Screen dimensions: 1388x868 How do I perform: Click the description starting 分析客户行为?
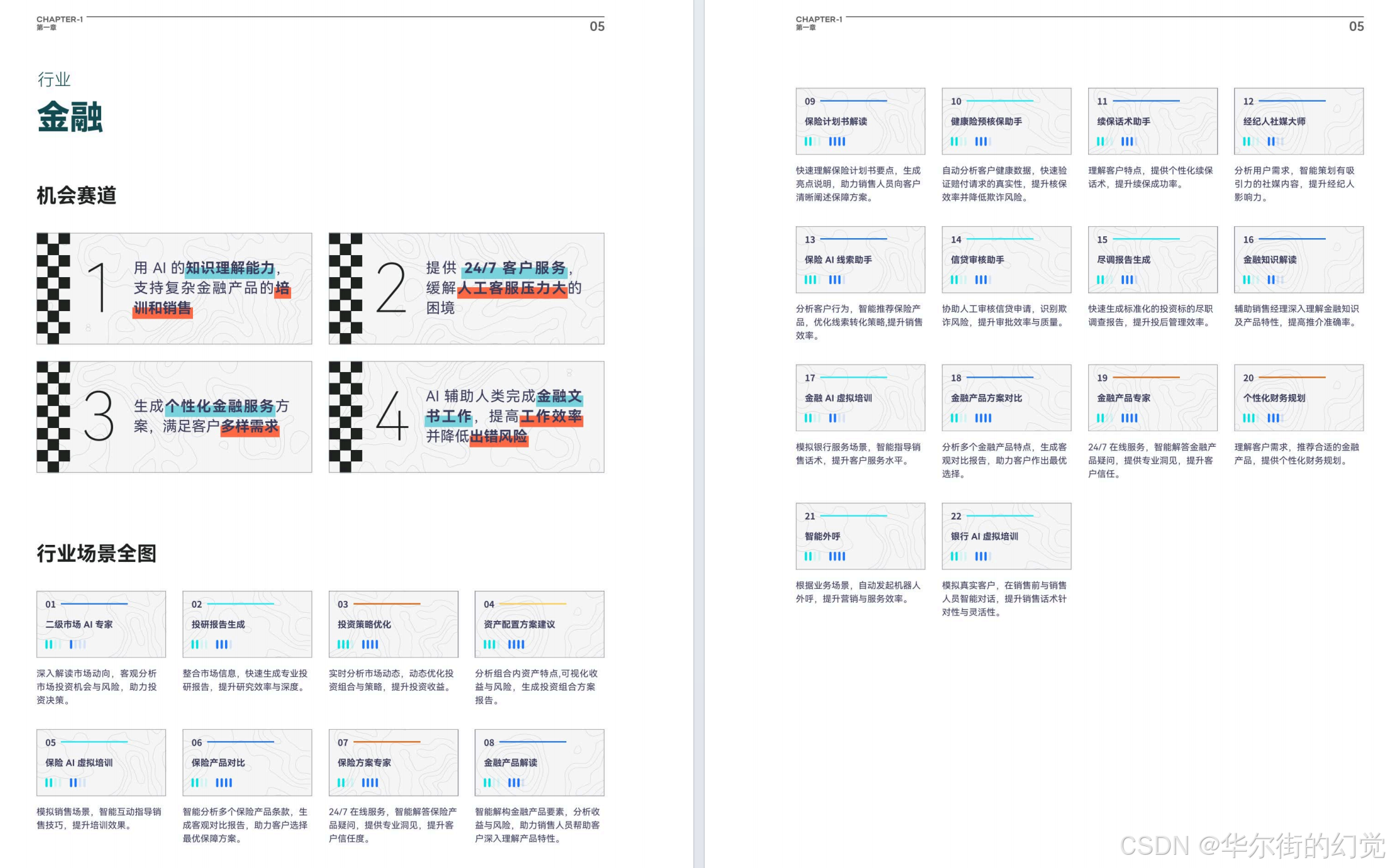coord(859,322)
